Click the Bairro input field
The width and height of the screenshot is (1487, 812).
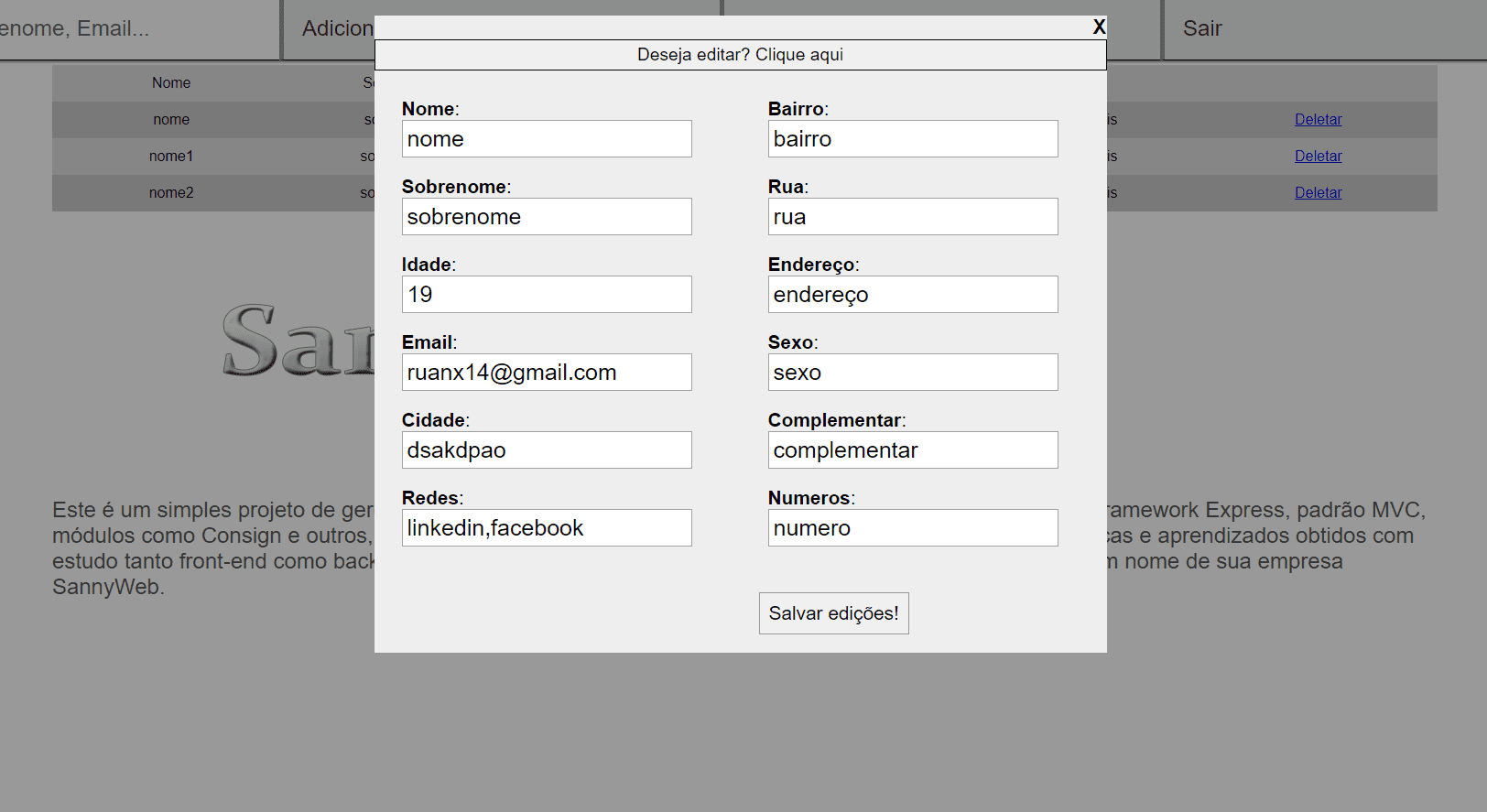pos(913,139)
